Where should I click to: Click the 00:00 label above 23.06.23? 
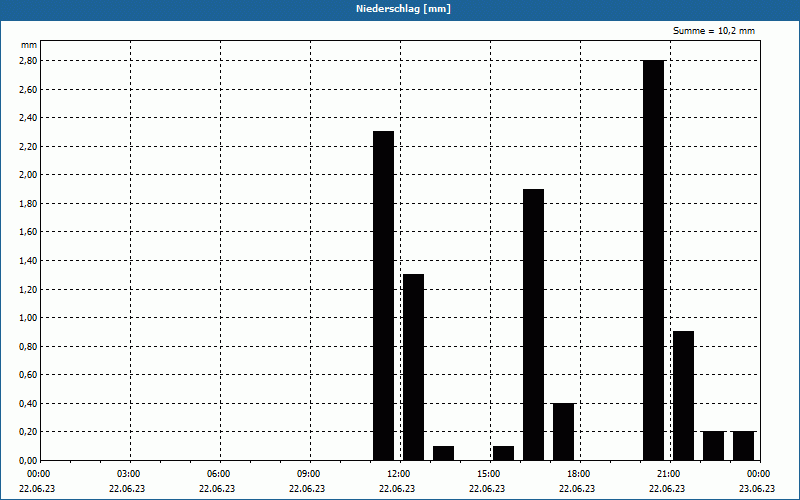759,474
